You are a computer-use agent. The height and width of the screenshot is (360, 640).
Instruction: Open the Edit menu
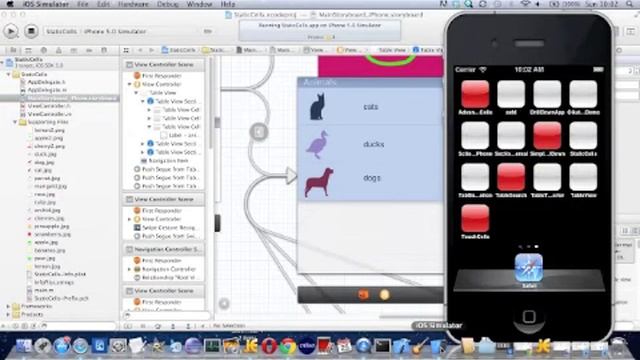coord(103,4)
